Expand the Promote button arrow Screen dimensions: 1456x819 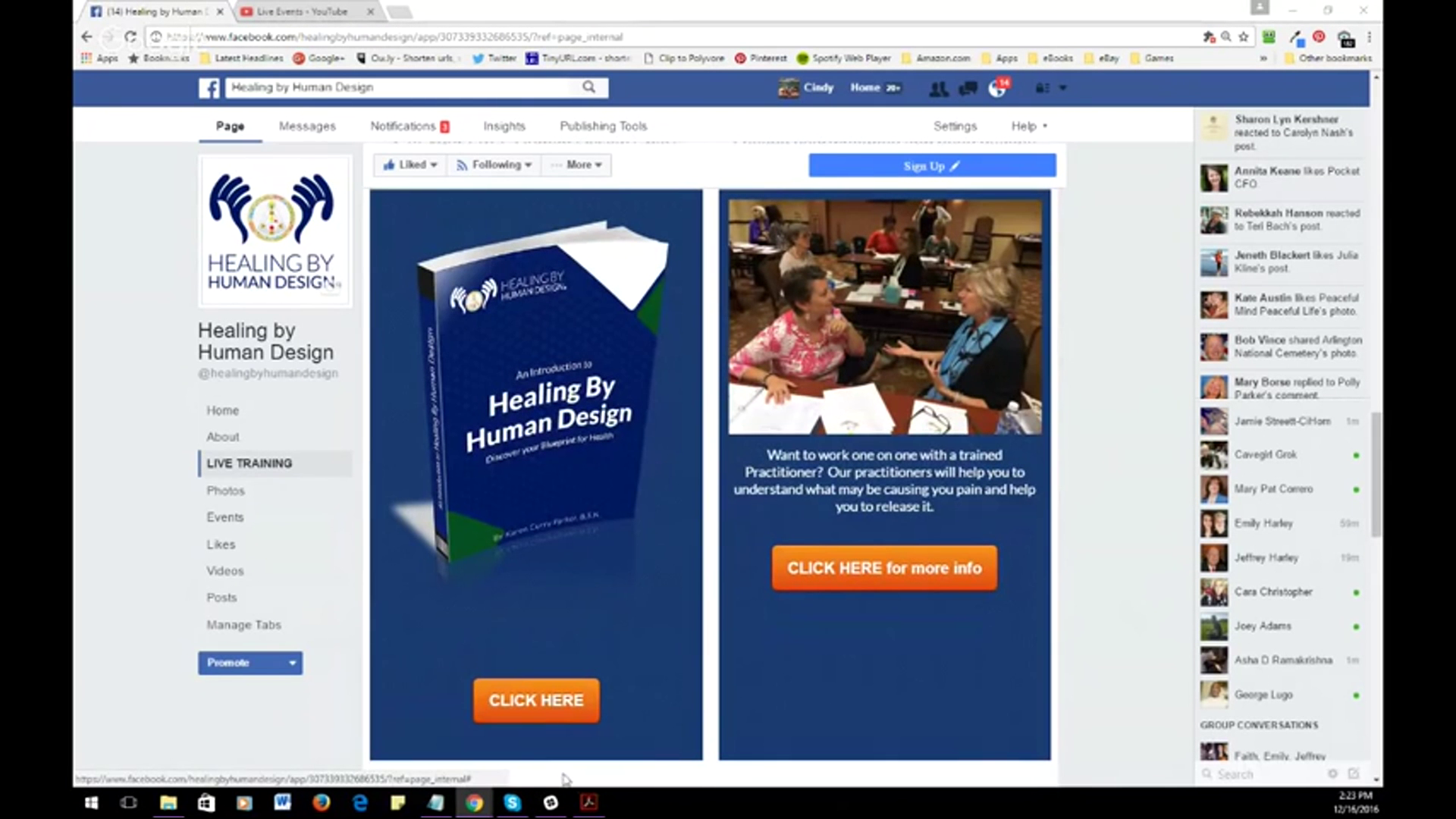point(292,663)
